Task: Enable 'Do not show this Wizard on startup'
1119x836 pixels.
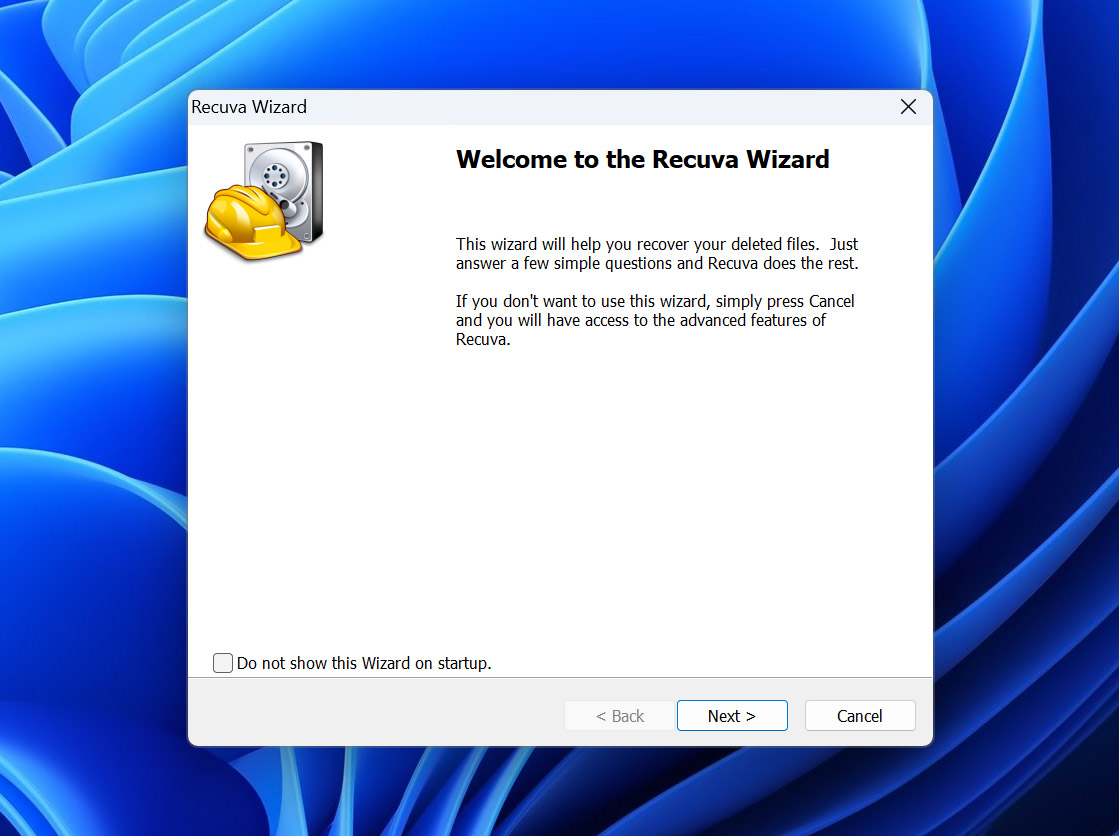Action: (x=223, y=663)
